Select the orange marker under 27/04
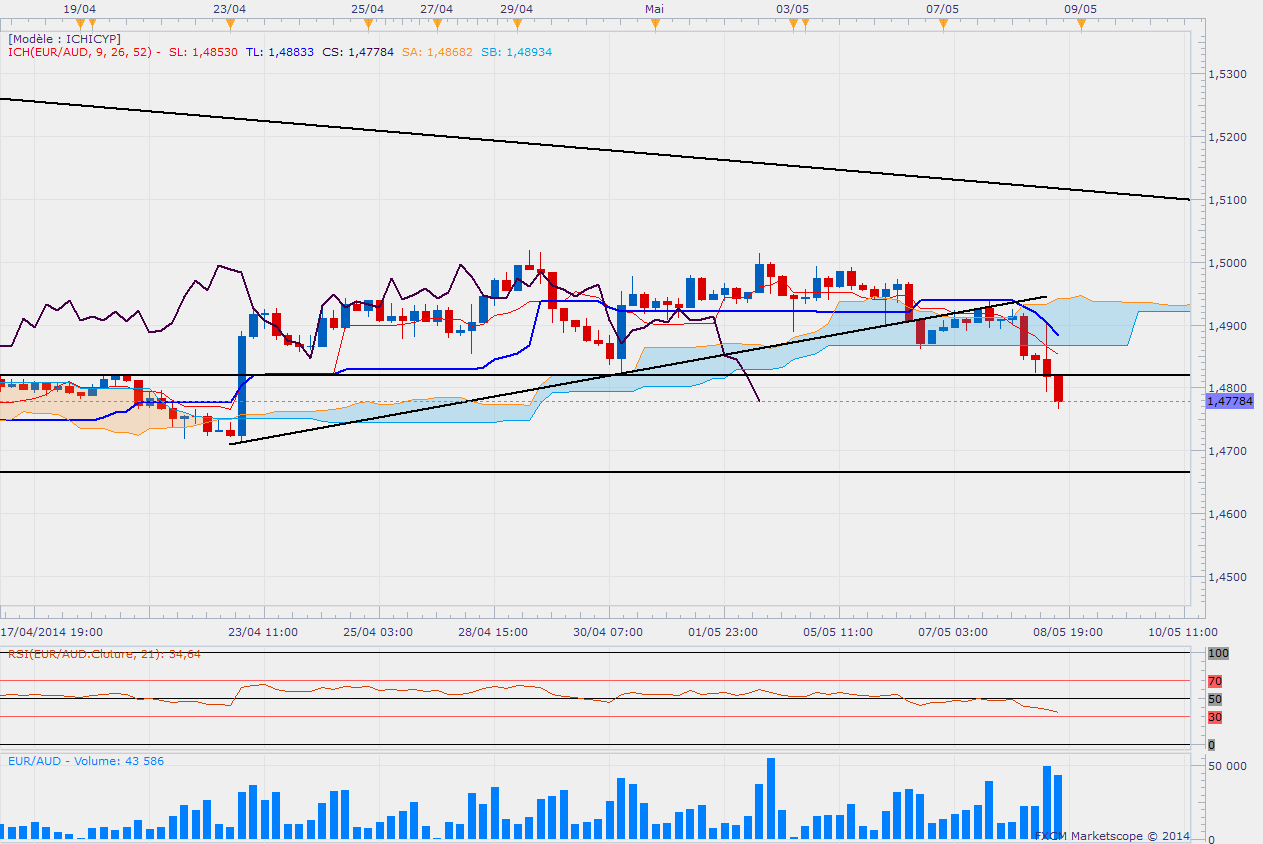The width and height of the screenshot is (1263, 844). tap(437, 22)
